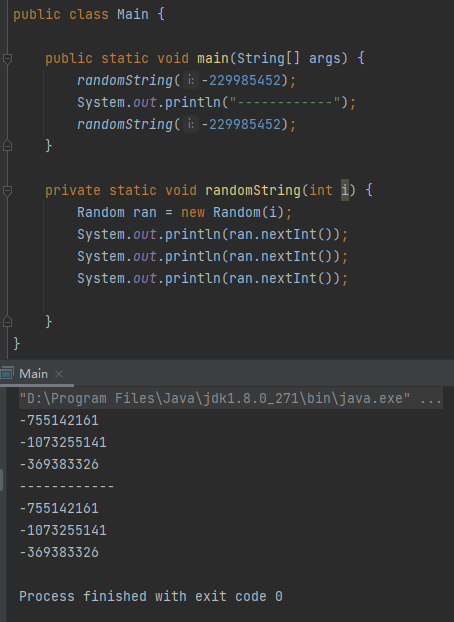The height and width of the screenshot is (622, 454).
Task: Click the fold end marker of the randomString method
Action: click(7, 322)
